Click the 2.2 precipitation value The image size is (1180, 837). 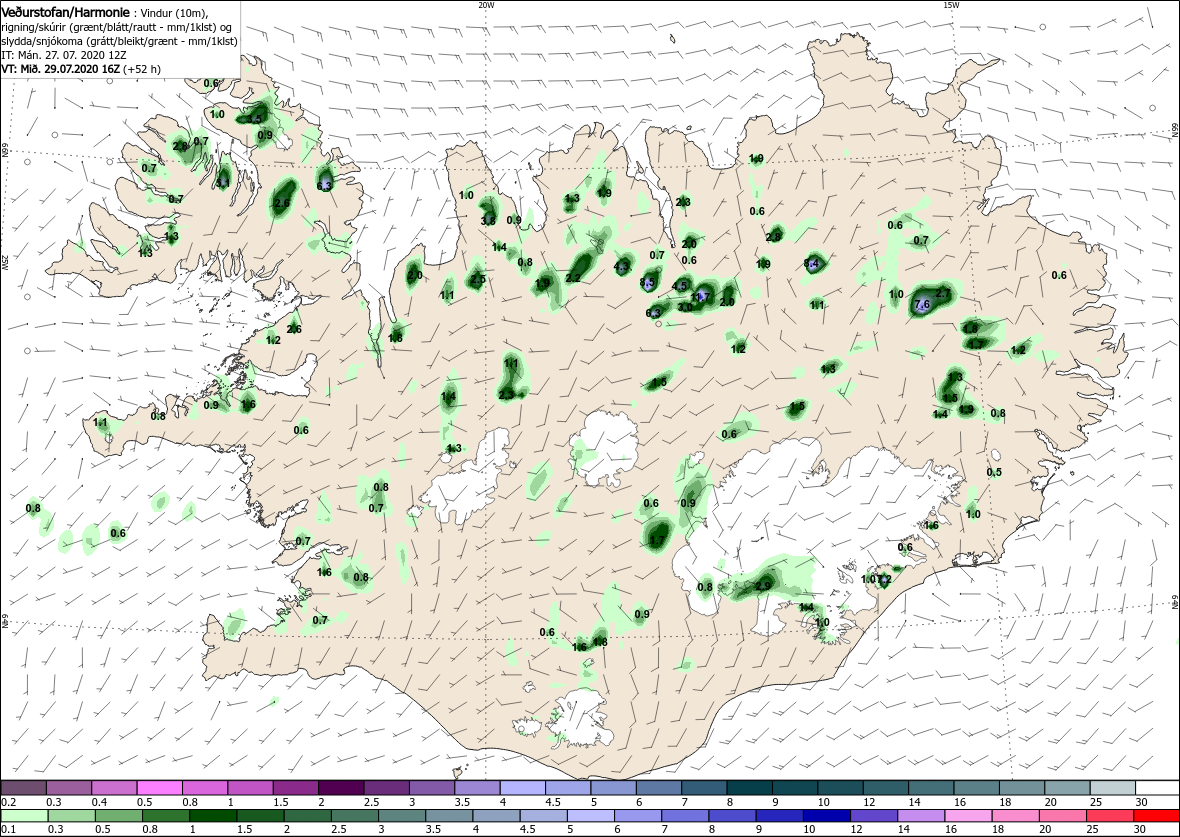573,278
